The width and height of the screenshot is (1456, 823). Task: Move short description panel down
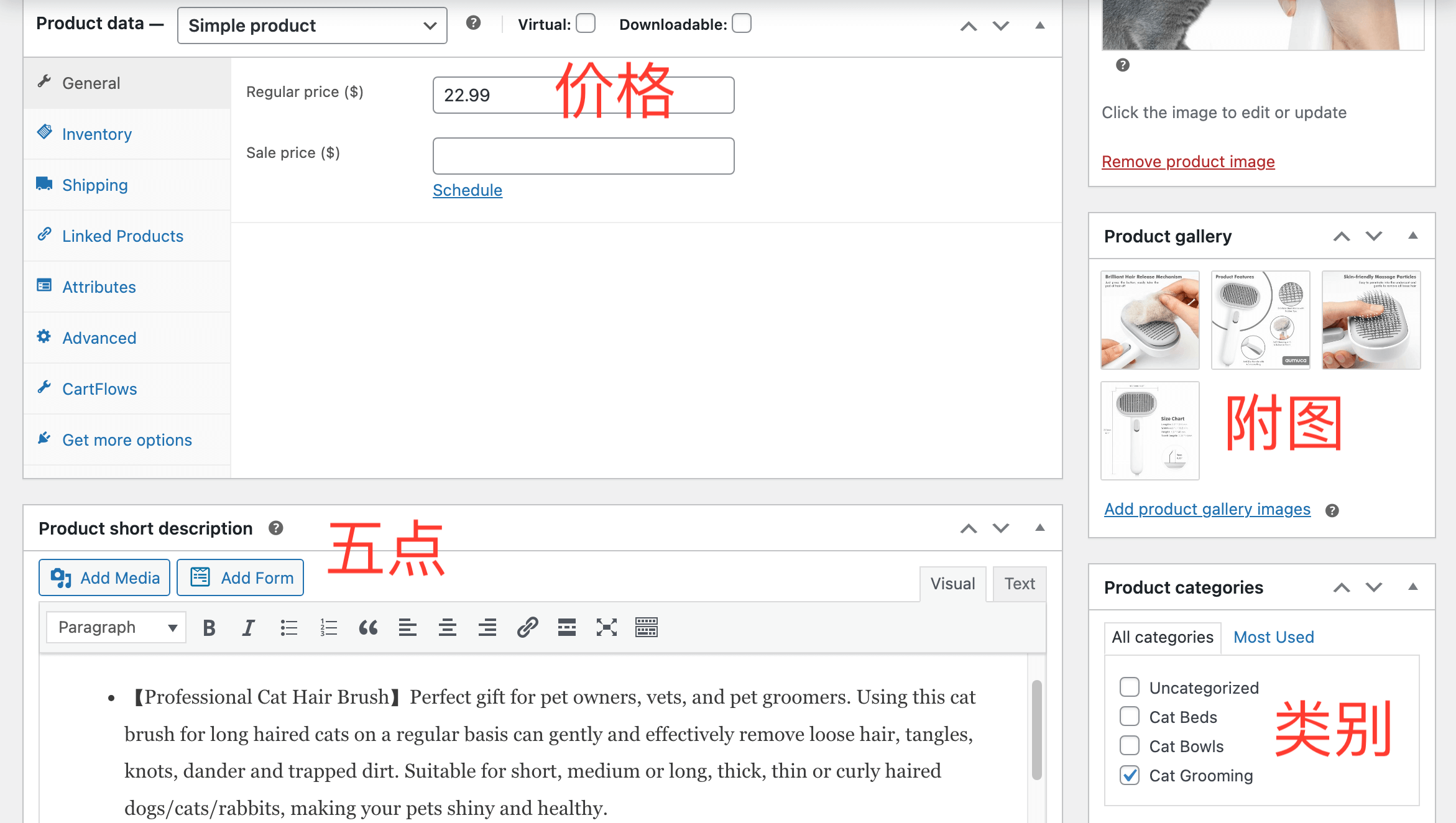pos(1001,528)
